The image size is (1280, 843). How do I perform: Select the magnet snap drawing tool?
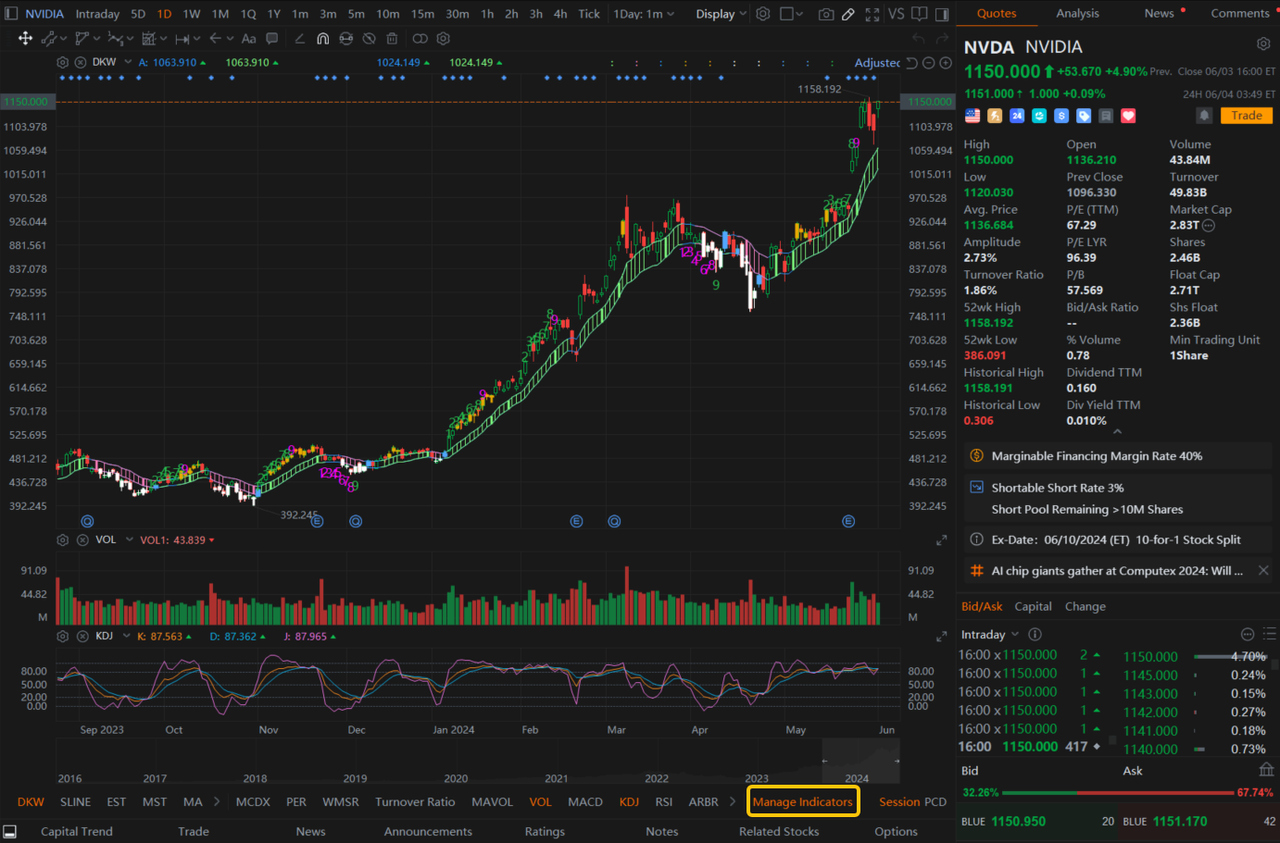(322, 38)
